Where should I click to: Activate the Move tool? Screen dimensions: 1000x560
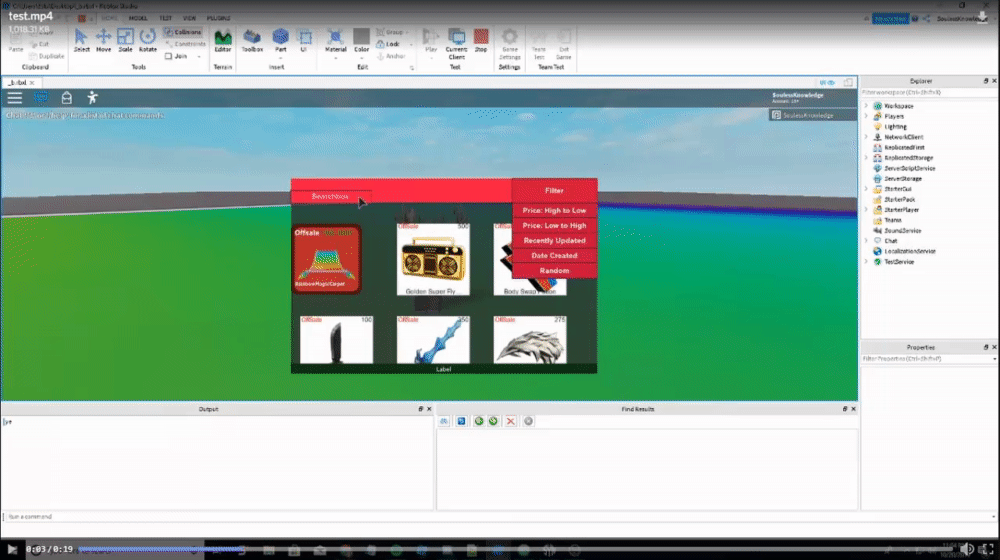(x=103, y=40)
